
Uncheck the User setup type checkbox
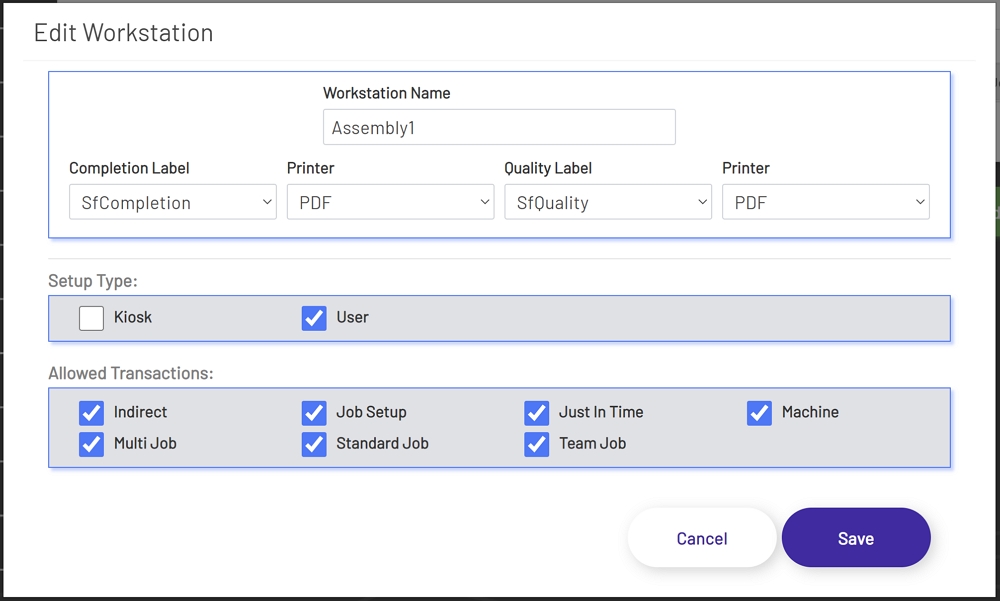click(314, 318)
